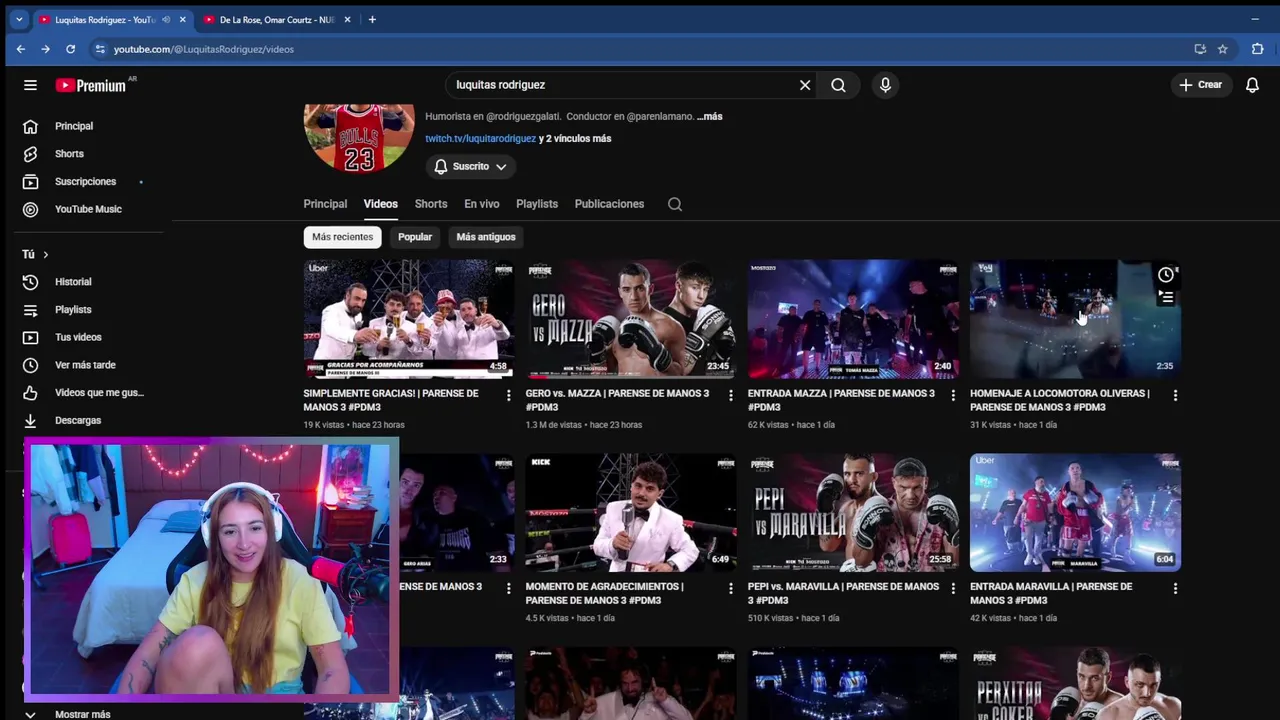Open options for ENTRADA MAZZA video
The height and width of the screenshot is (720, 1280).
click(x=952, y=396)
